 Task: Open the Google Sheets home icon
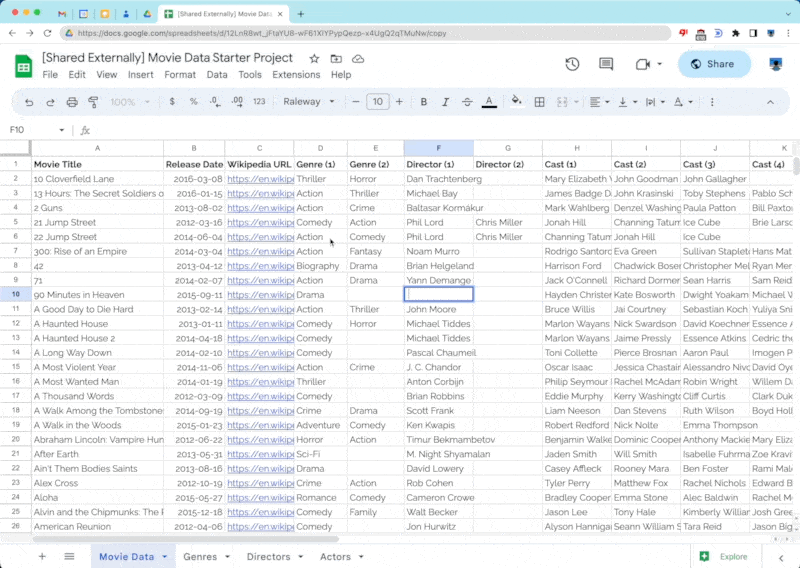(x=23, y=66)
